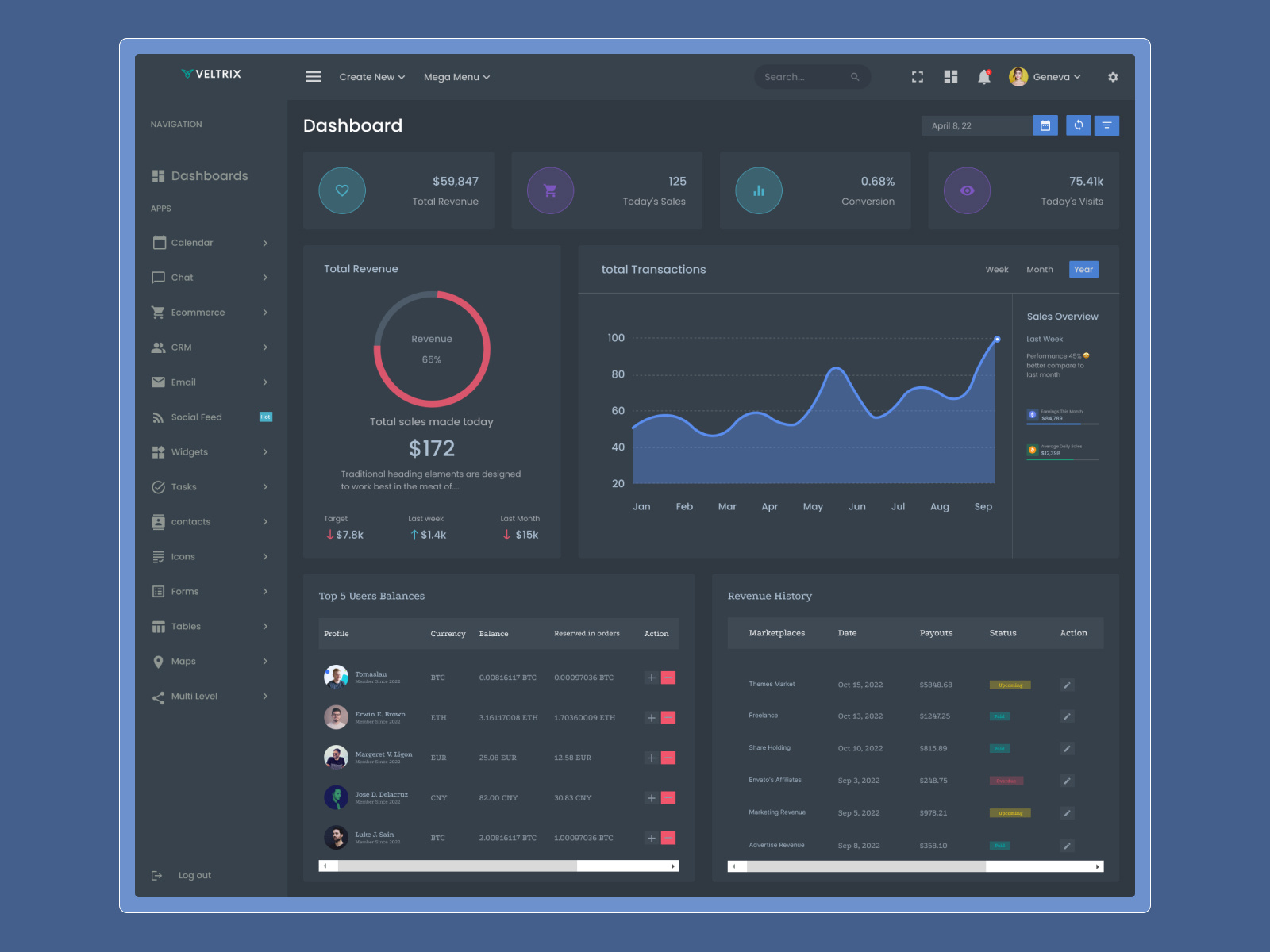The width and height of the screenshot is (1270, 952).
Task: Click the Calendar sidebar icon
Action: point(159,243)
